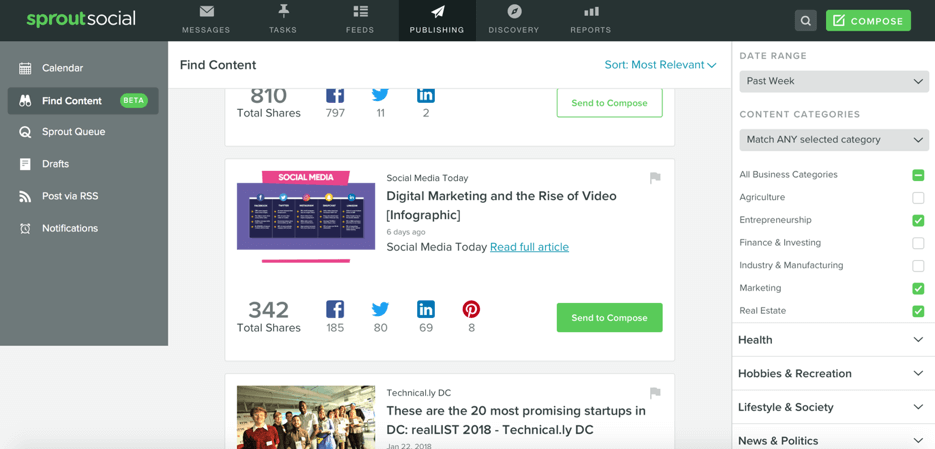Open the Past Week date range dropdown
Viewport: 935px width, 449px height.
click(x=834, y=81)
